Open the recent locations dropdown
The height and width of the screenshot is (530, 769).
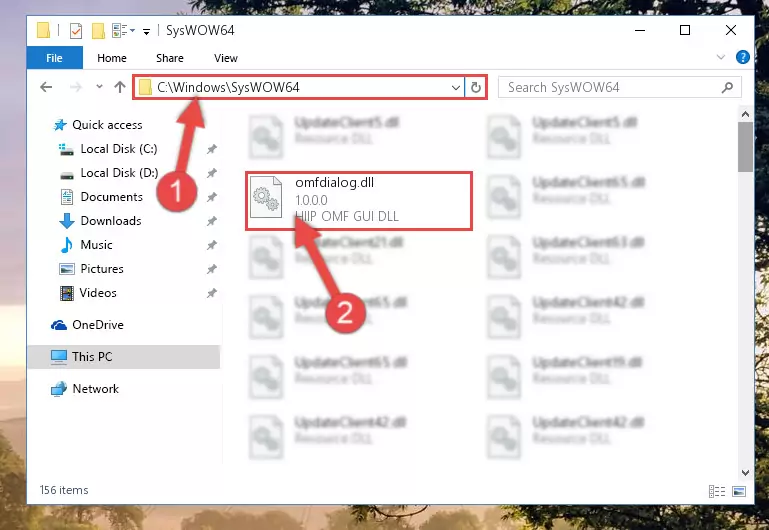[99, 87]
